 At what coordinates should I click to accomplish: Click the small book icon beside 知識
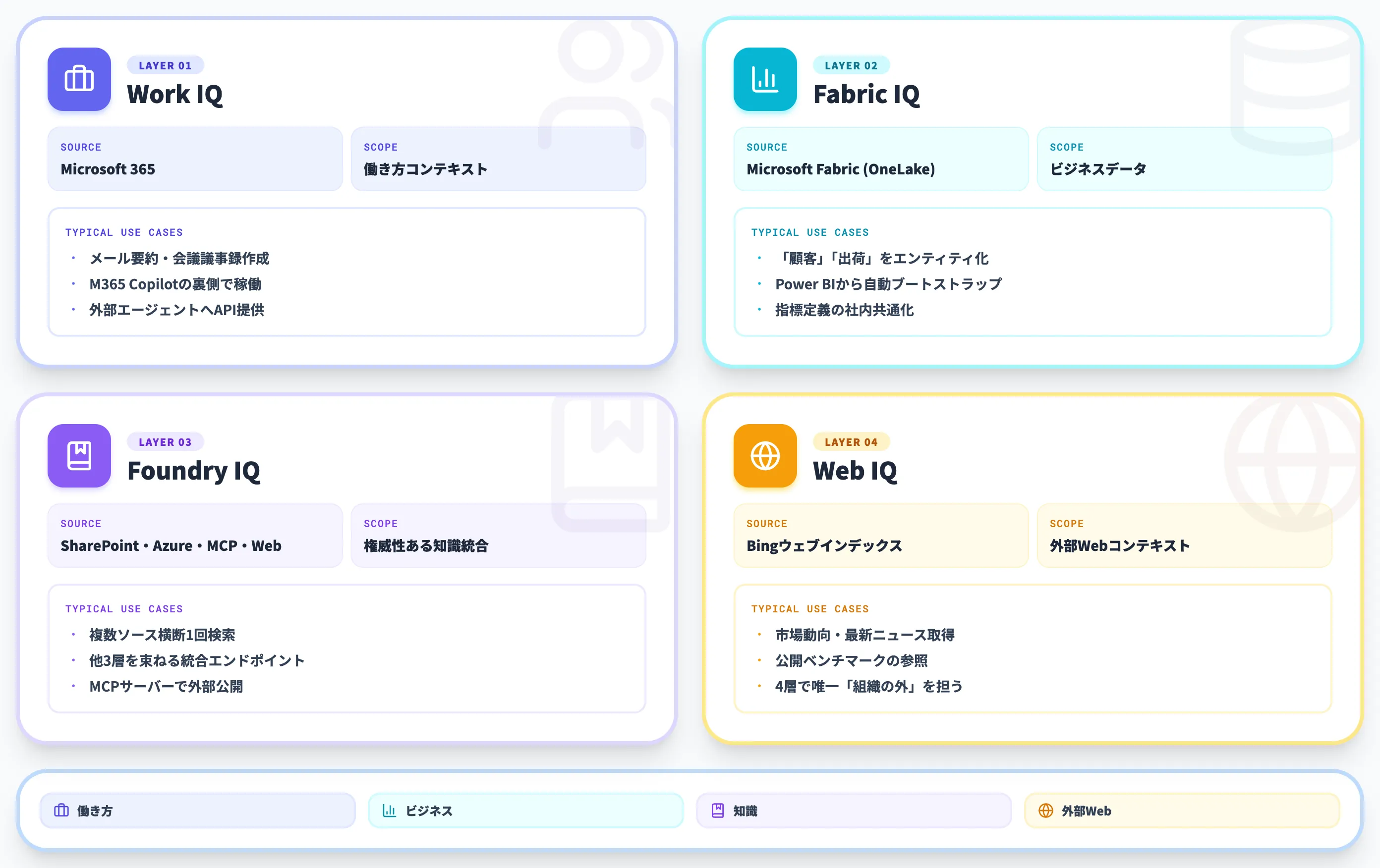717,810
